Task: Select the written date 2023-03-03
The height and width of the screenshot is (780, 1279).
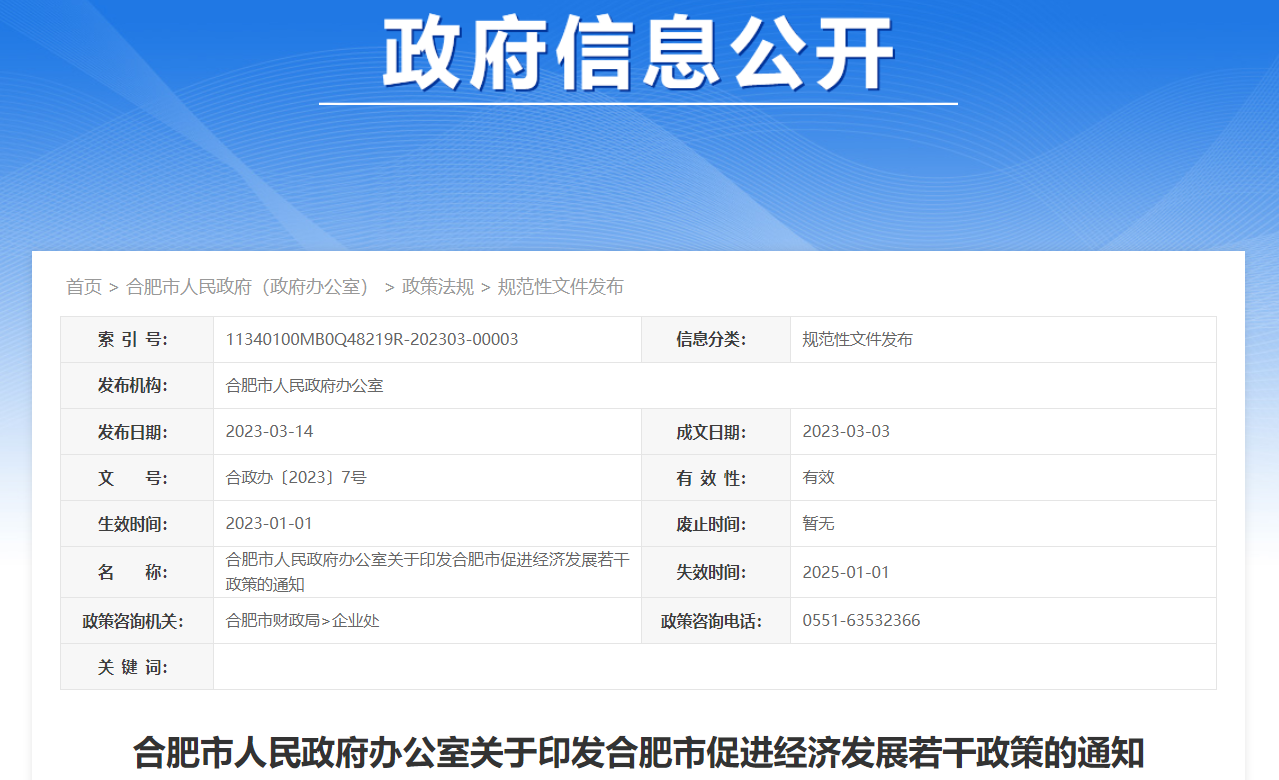Action: coord(846,432)
